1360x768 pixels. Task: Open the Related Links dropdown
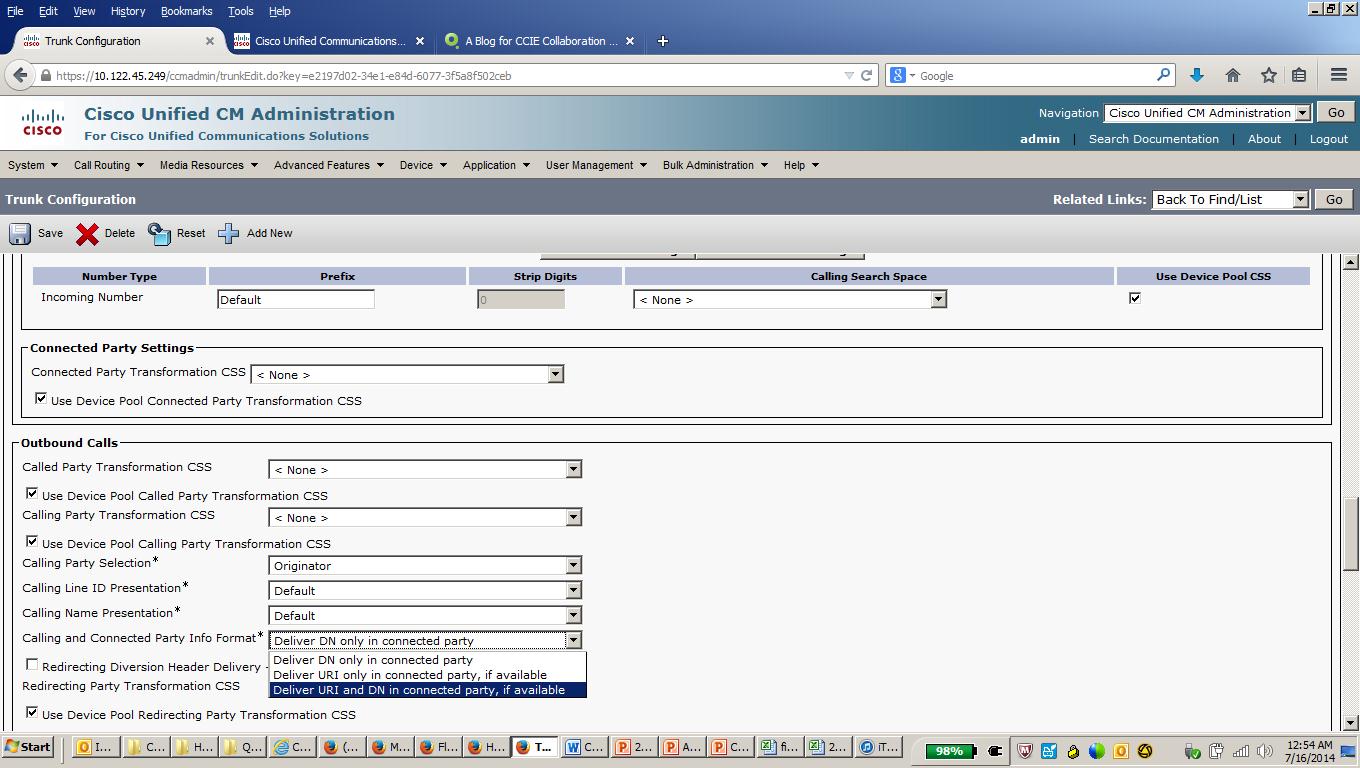[x=1230, y=199]
